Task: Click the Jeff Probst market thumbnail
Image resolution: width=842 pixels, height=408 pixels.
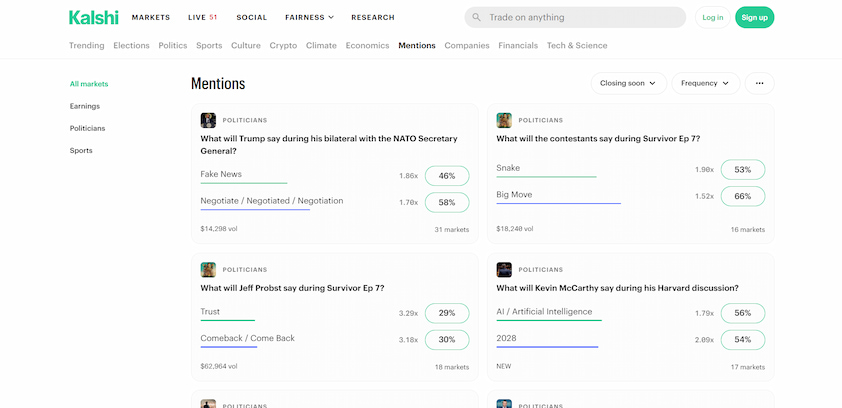Action: (x=208, y=269)
